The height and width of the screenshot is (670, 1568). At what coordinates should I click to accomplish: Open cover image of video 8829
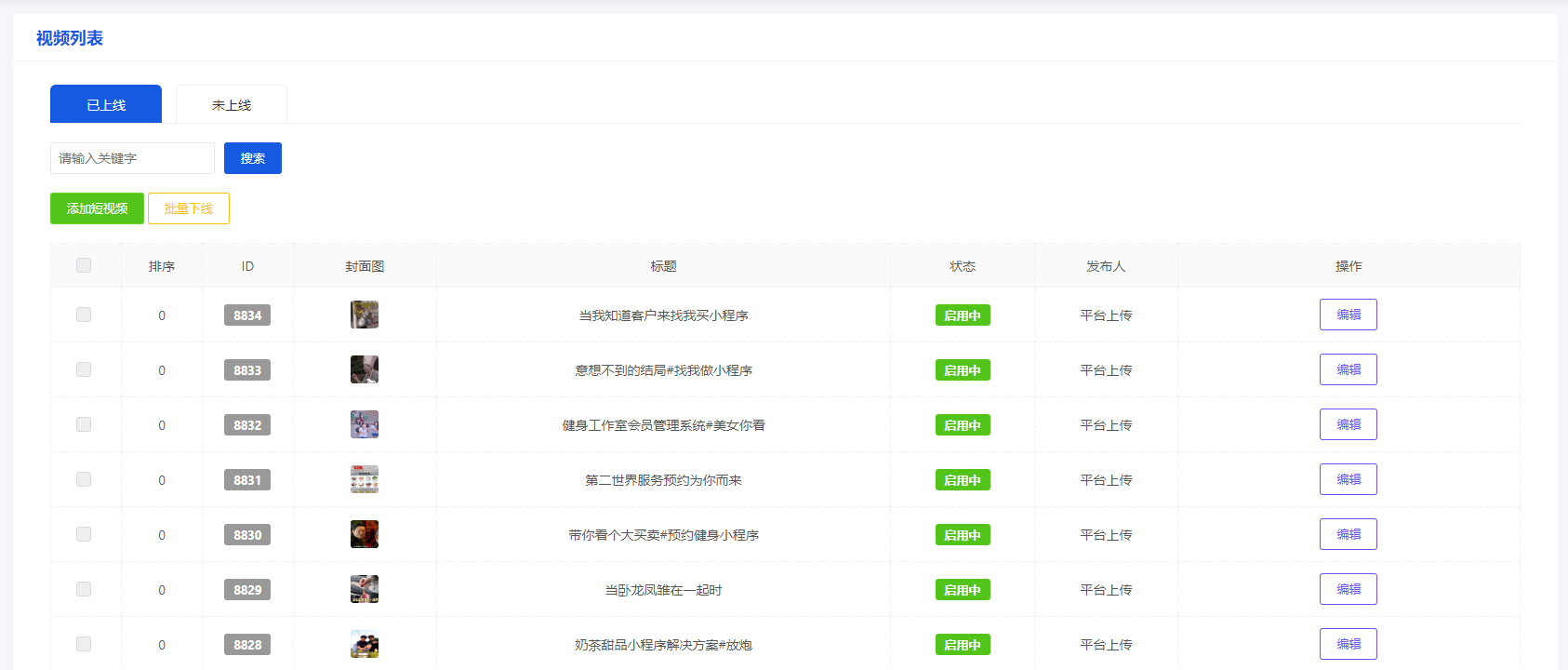[x=364, y=589]
